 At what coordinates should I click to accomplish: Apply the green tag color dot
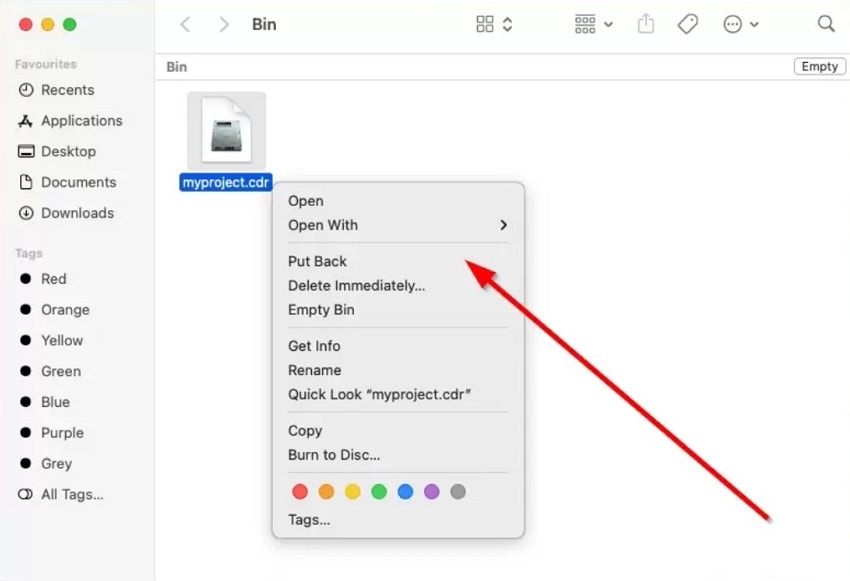(379, 492)
